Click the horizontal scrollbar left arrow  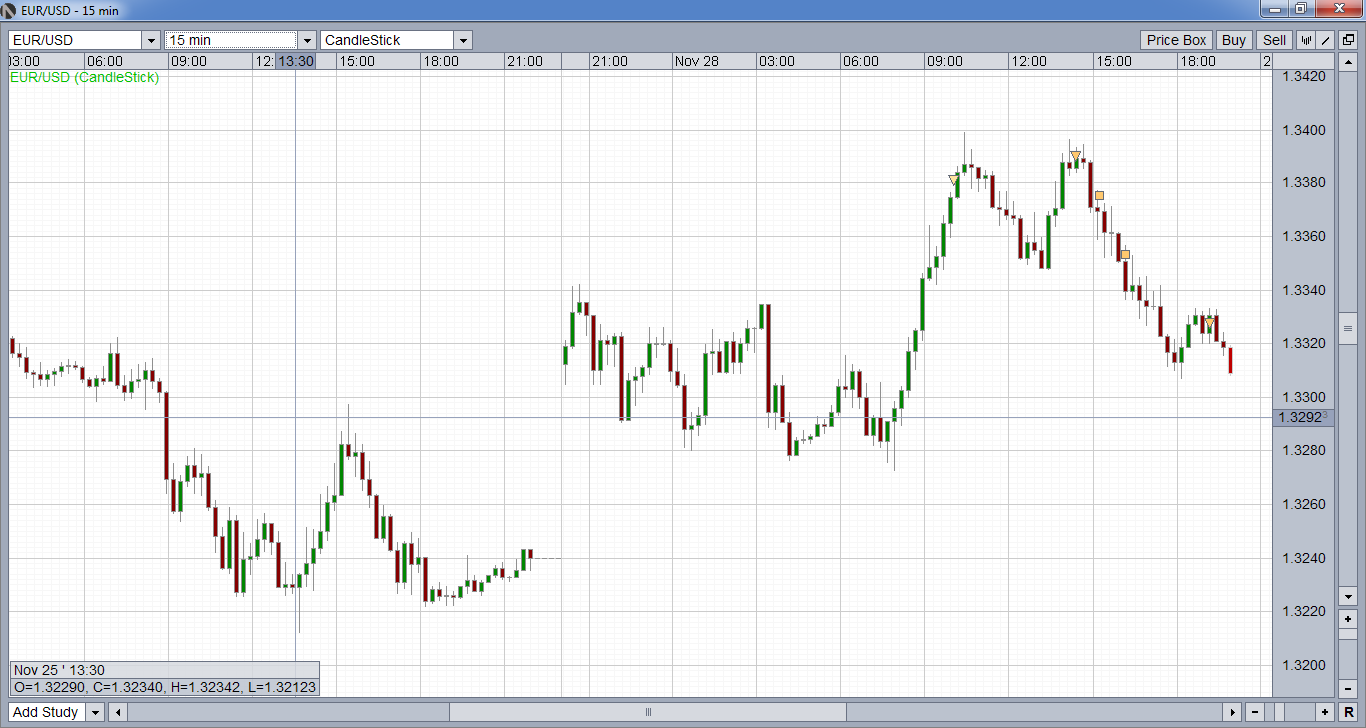[119, 712]
